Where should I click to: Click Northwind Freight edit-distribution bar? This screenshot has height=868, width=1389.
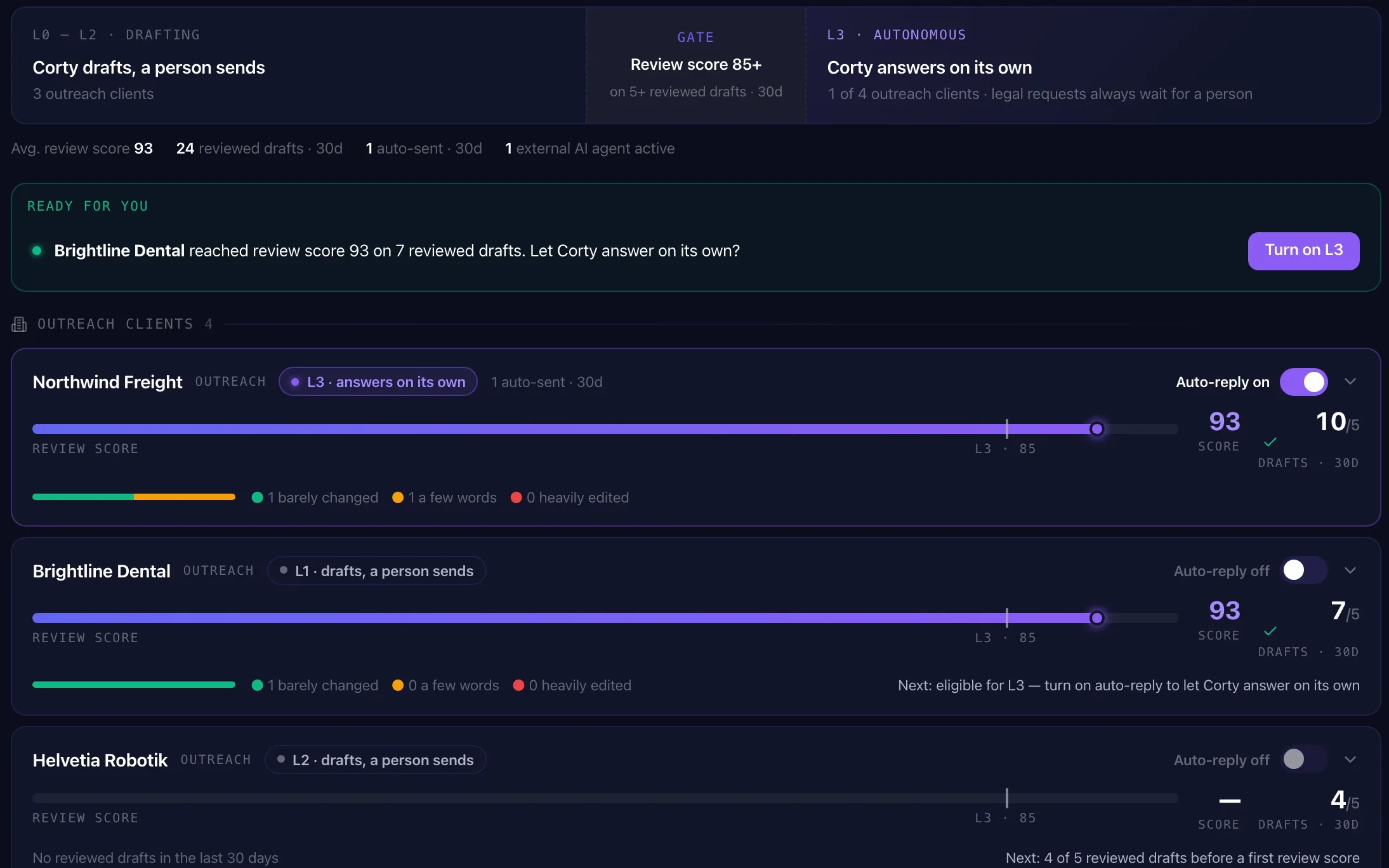click(x=134, y=497)
